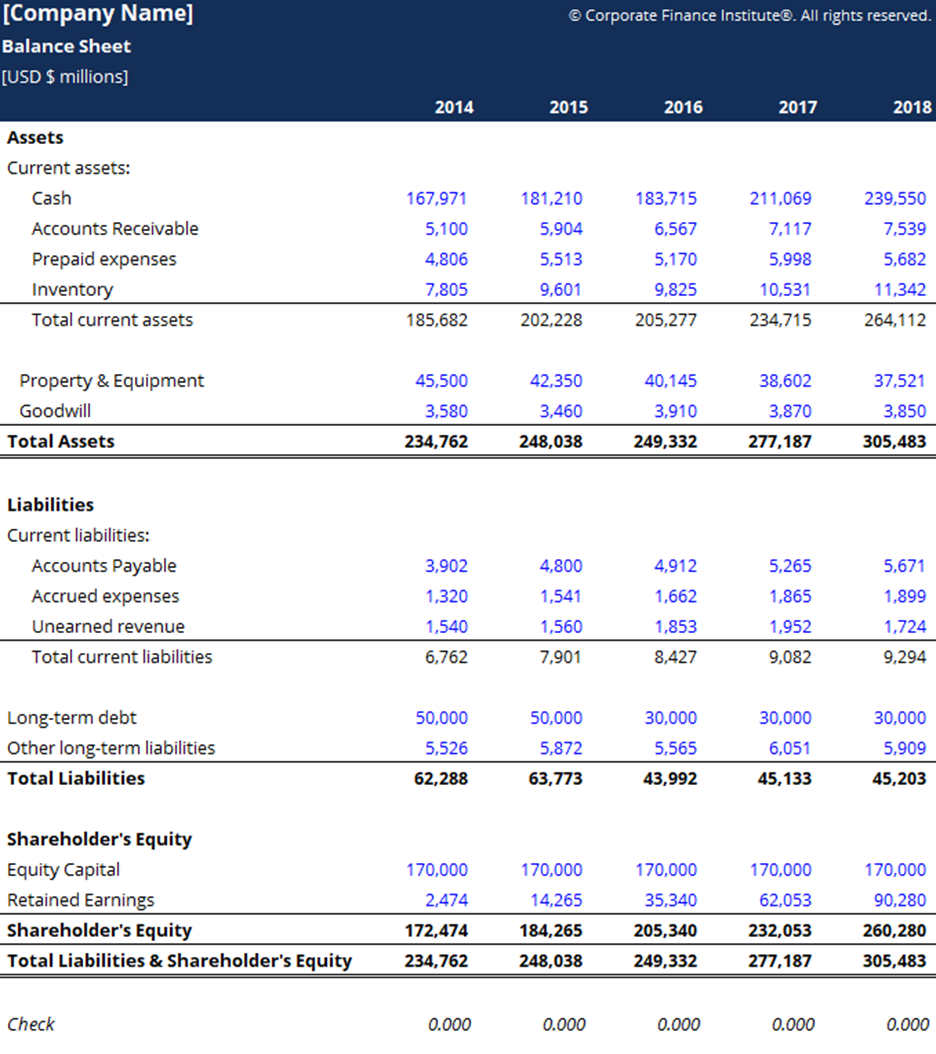
Task: Select the Unearned revenue value for 2017
Action: tap(790, 626)
